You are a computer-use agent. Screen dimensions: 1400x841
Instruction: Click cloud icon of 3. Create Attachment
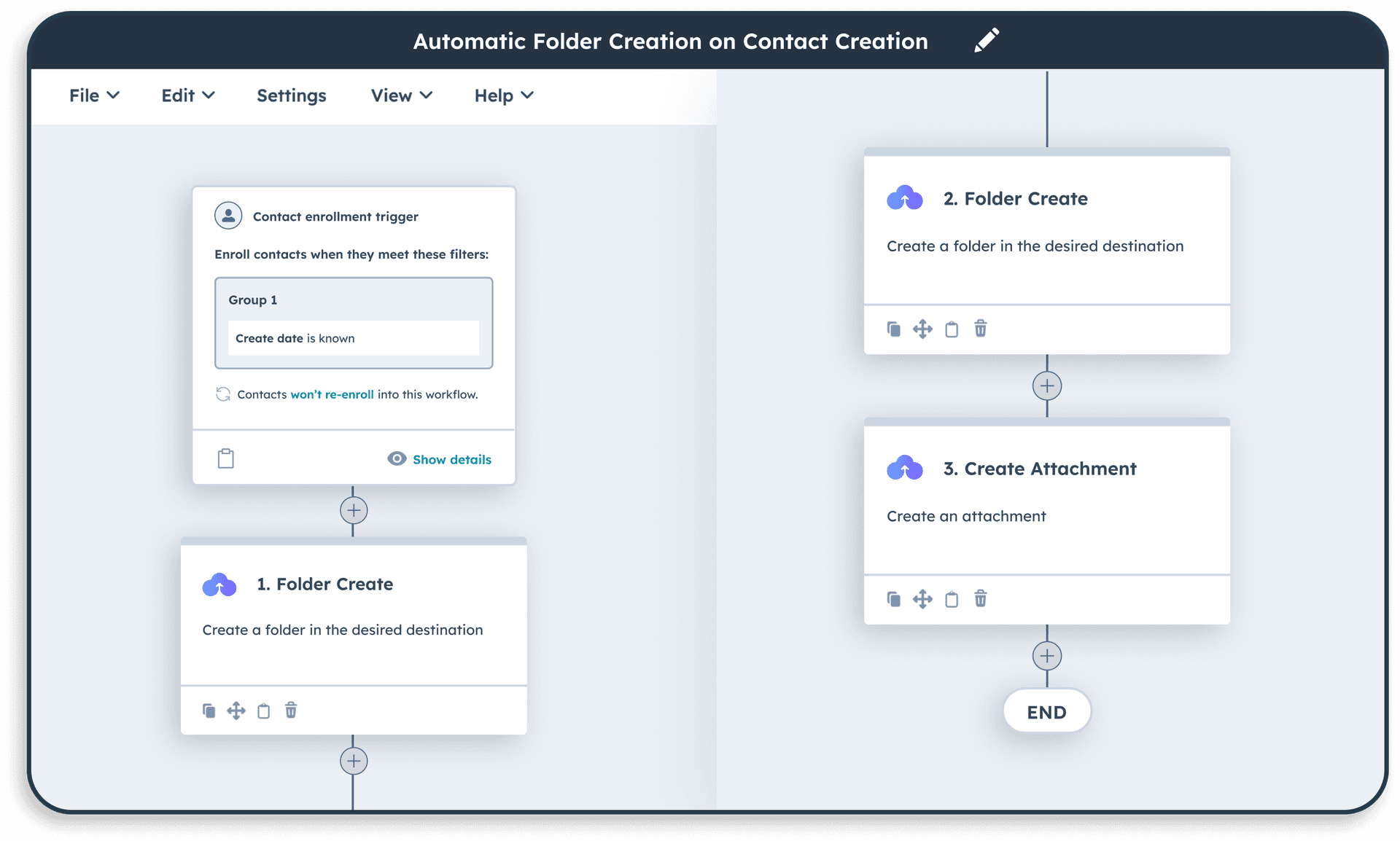click(905, 468)
